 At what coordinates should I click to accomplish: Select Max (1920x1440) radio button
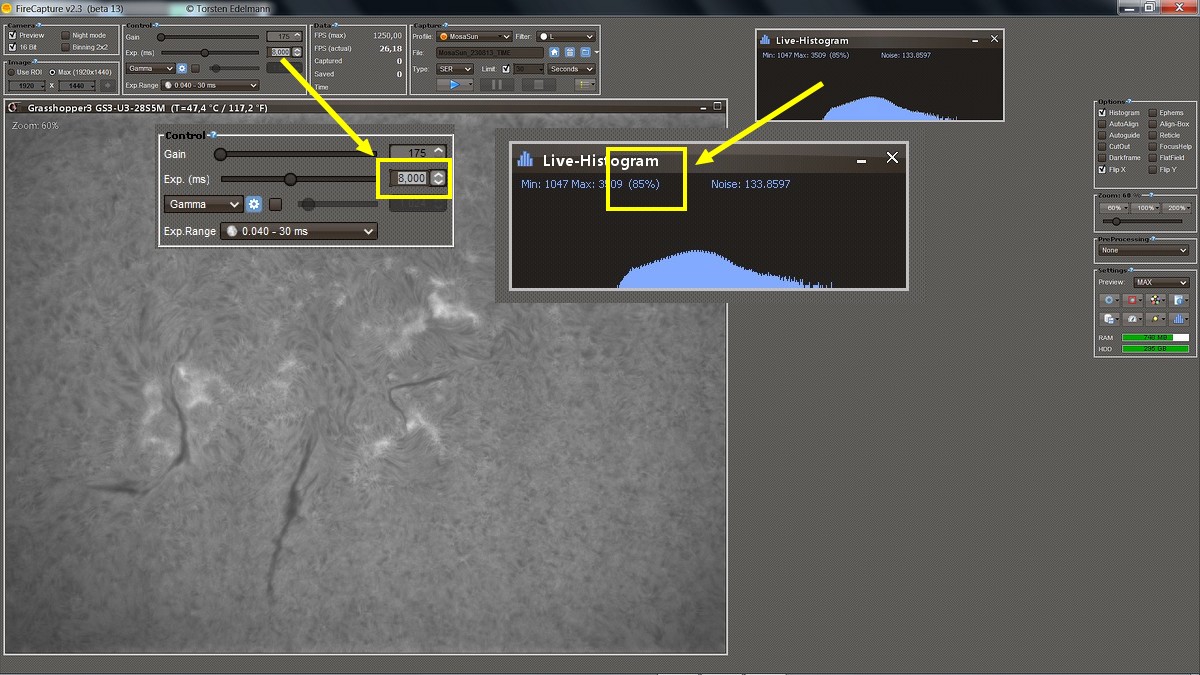pyautogui.click(x=52, y=72)
